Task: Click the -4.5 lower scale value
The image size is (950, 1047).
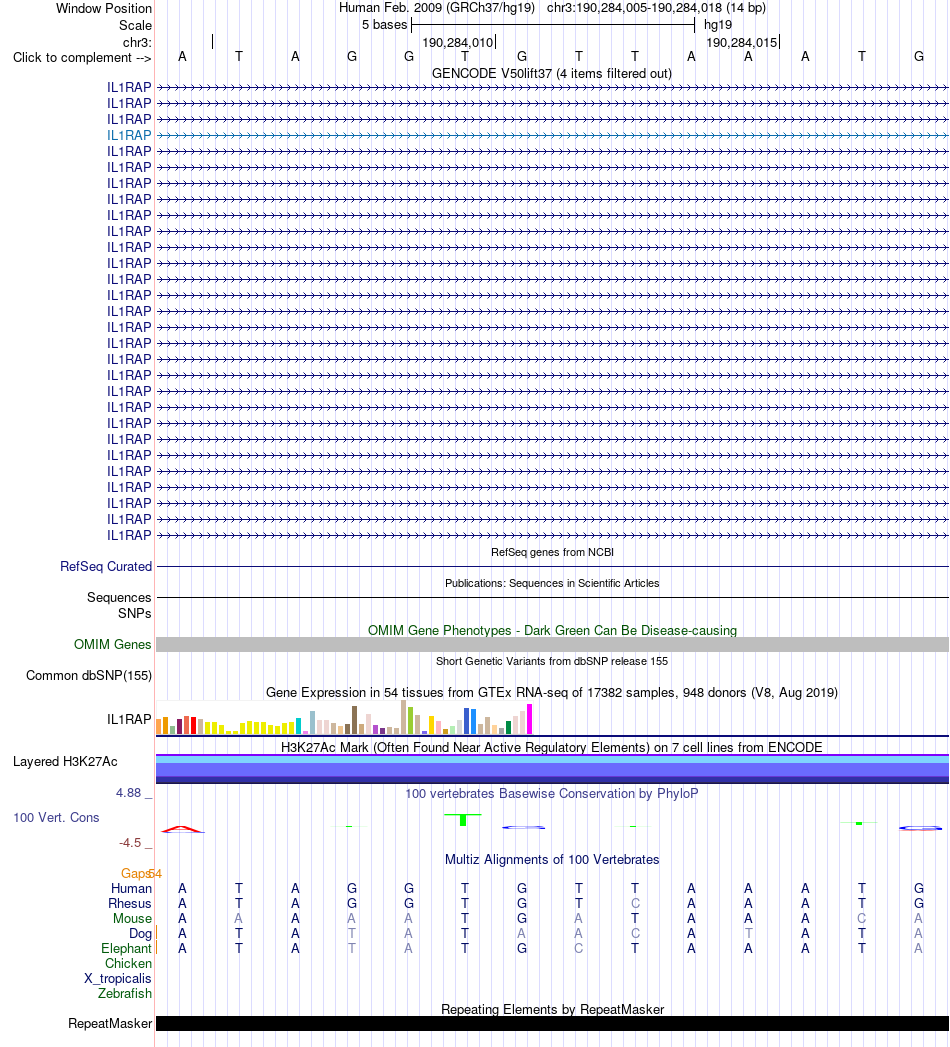Action: pyautogui.click(x=130, y=843)
